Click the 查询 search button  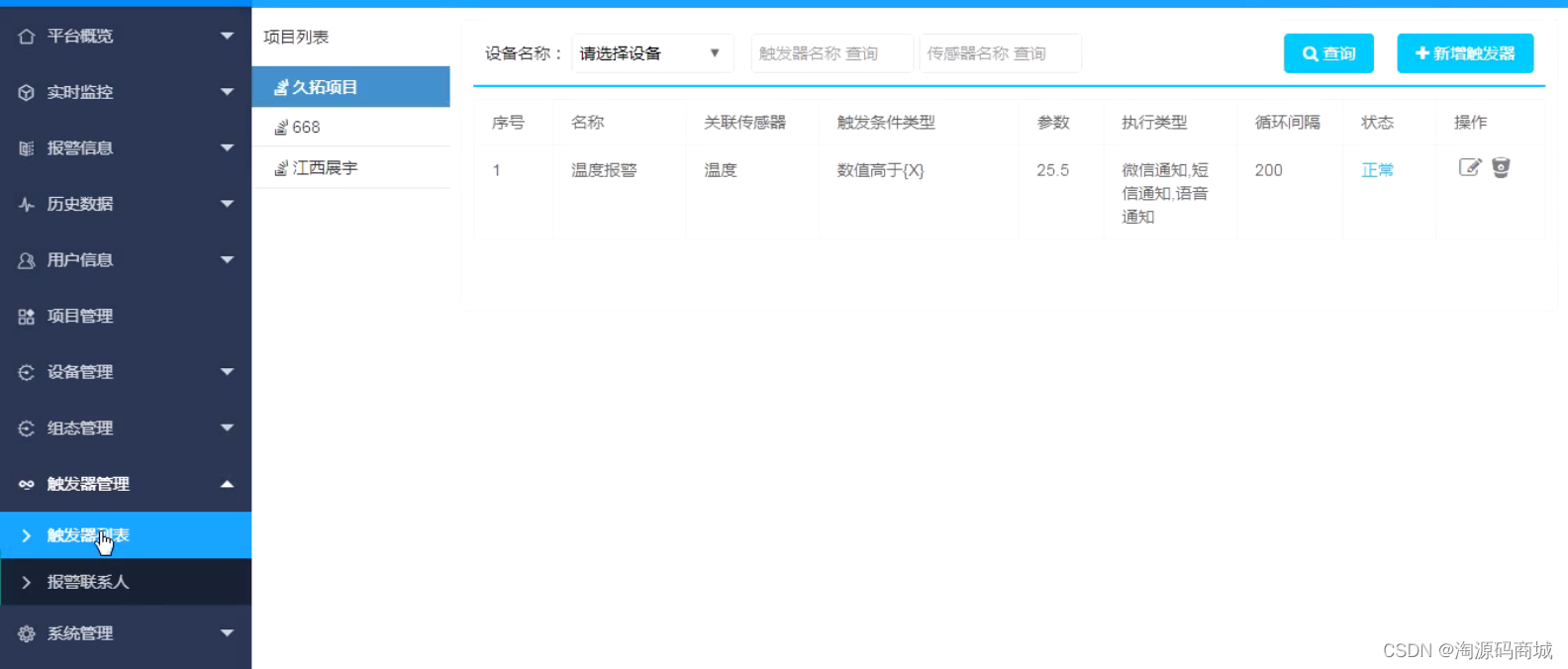[1328, 53]
